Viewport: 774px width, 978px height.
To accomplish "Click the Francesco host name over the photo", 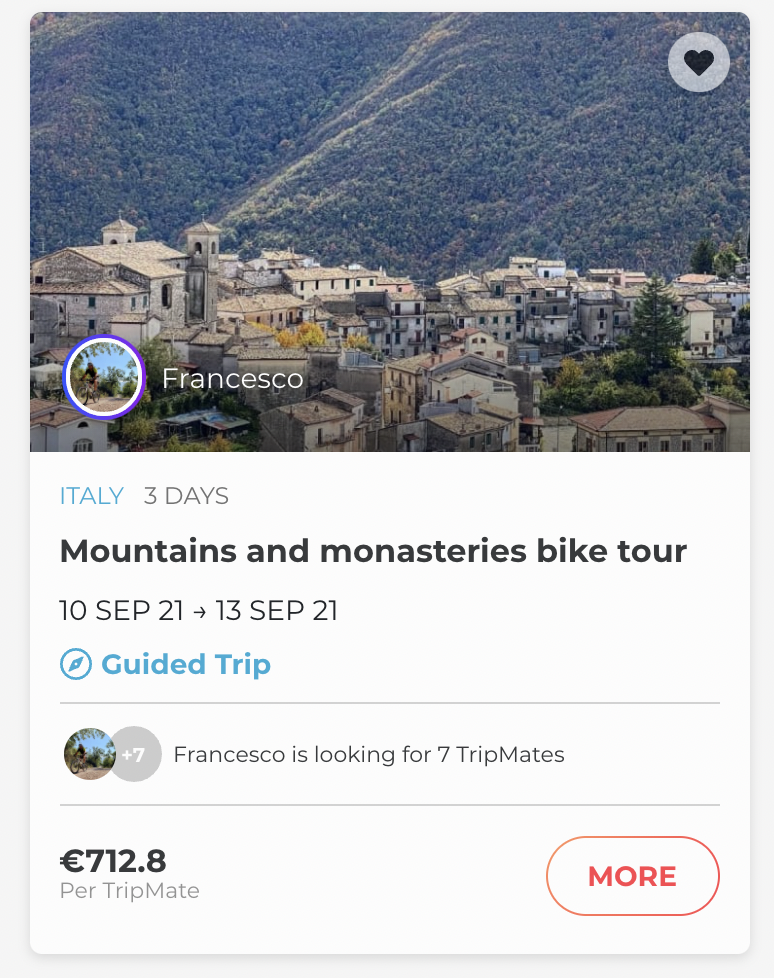I will point(232,379).
